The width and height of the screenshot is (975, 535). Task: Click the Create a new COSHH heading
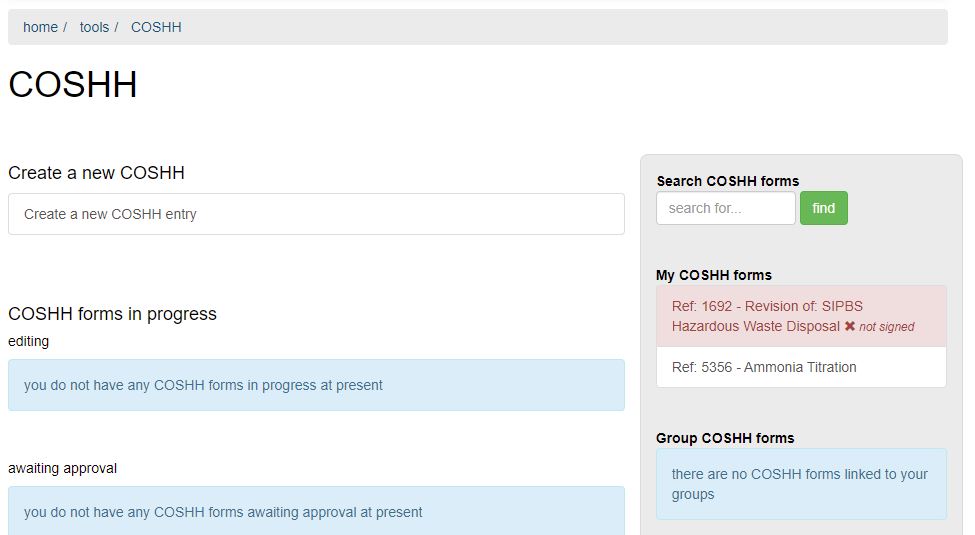point(96,173)
